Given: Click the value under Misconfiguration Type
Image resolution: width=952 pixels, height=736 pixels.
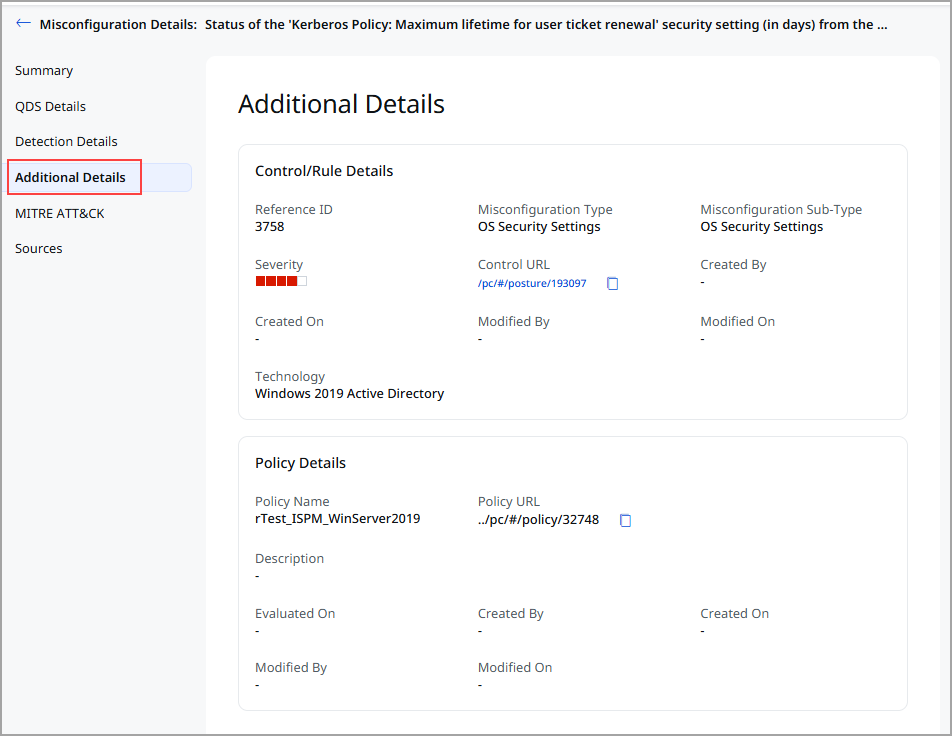Looking at the screenshot, I should point(539,227).
